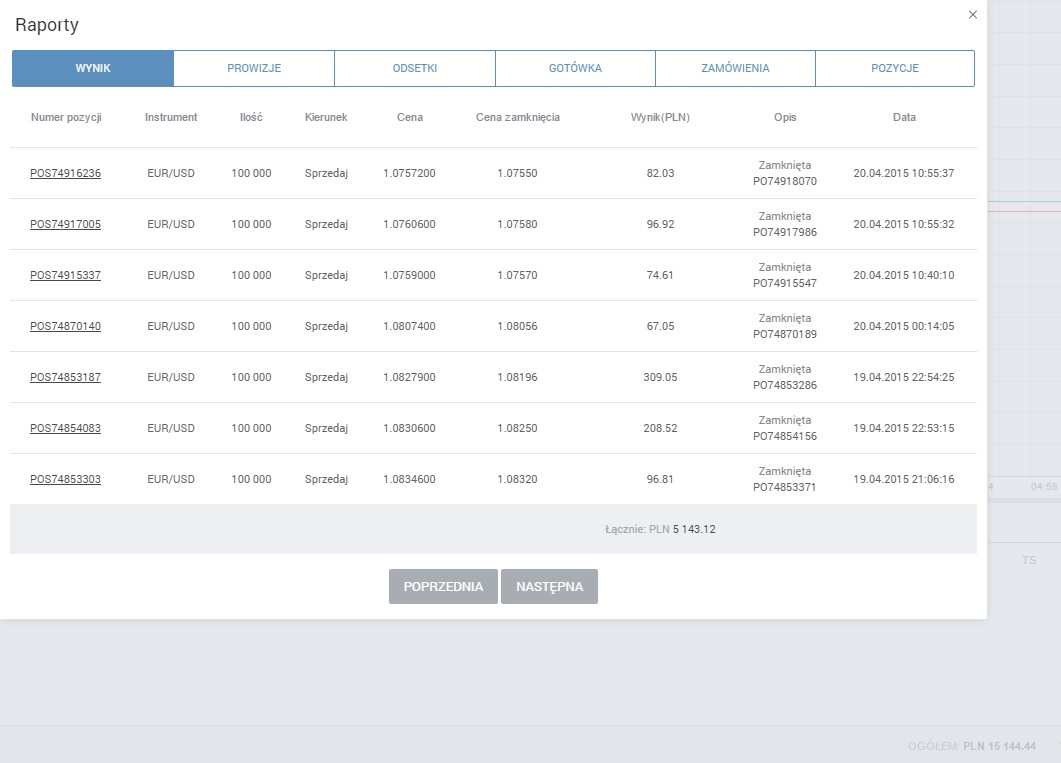The image size is (1061, 763).
Task: Click the Numer pozycji column header
Action: tap(66, 117)
